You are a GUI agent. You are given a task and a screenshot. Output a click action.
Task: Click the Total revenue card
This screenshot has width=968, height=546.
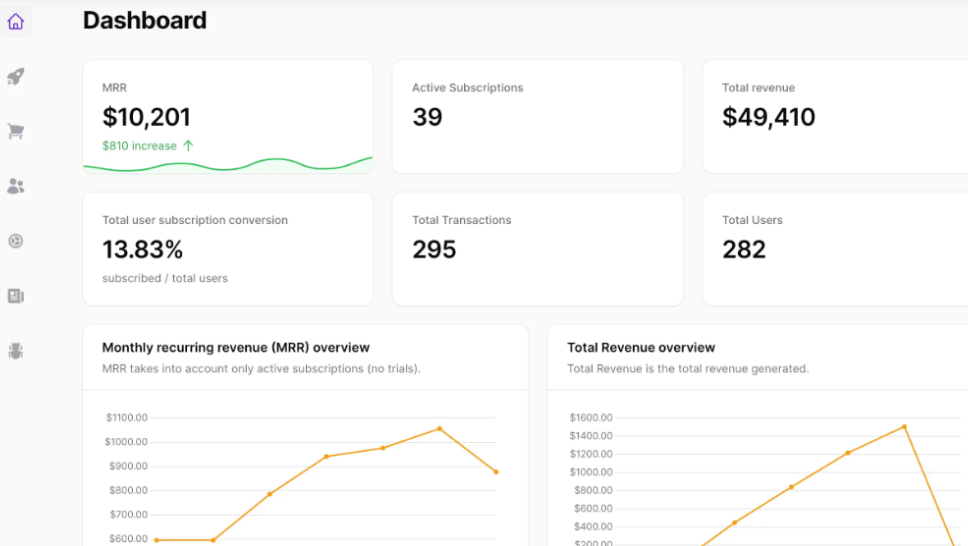(x=835, y=116)
